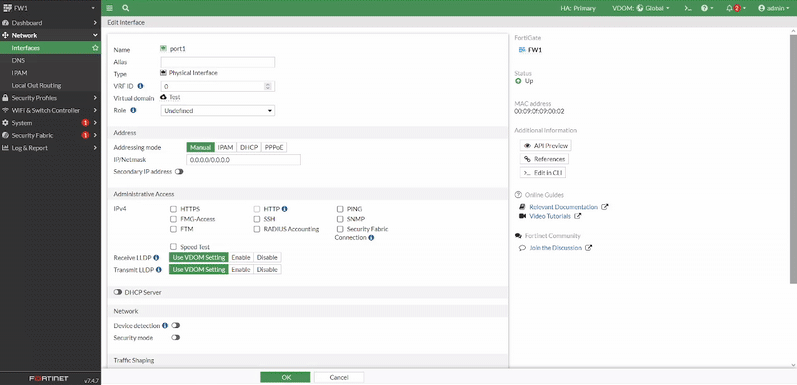Open the CLI console icon in the header
Viewport: 797px width, 385px height.
point(688,8)
